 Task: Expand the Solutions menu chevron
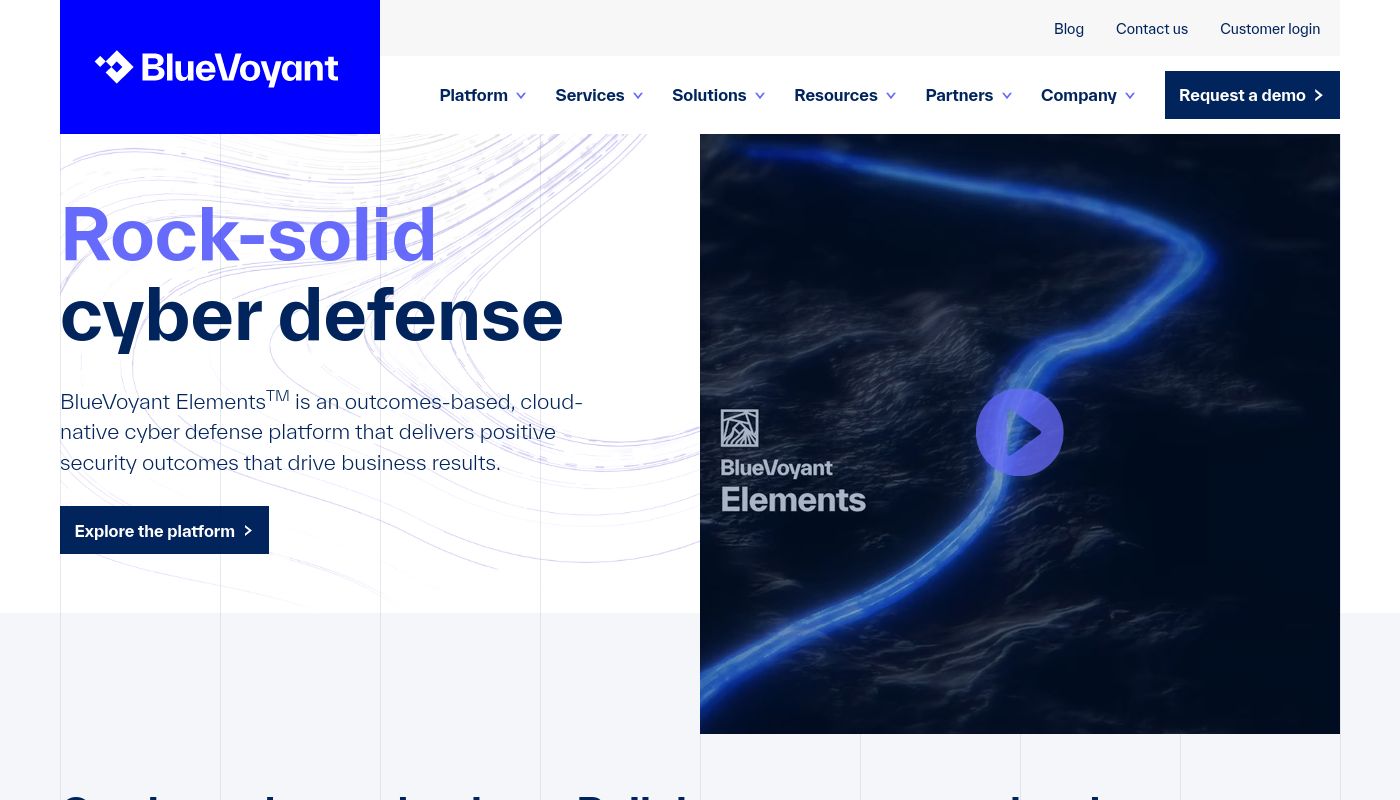point(760,96)
